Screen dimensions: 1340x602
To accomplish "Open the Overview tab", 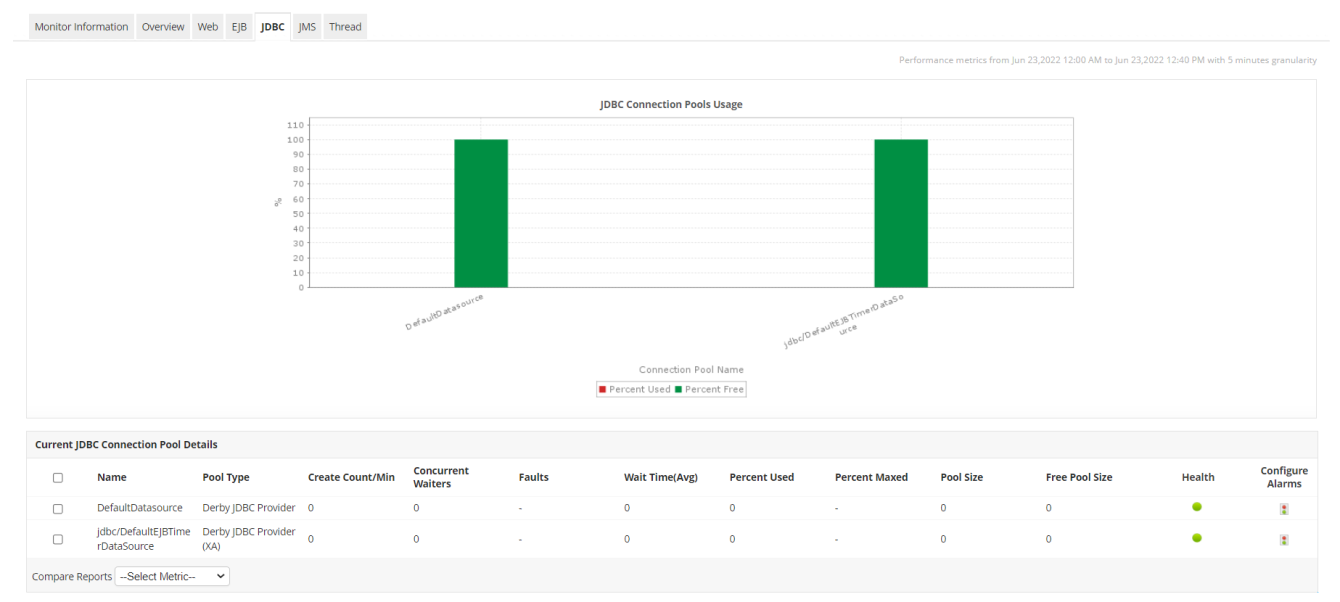I will point(162,26).
